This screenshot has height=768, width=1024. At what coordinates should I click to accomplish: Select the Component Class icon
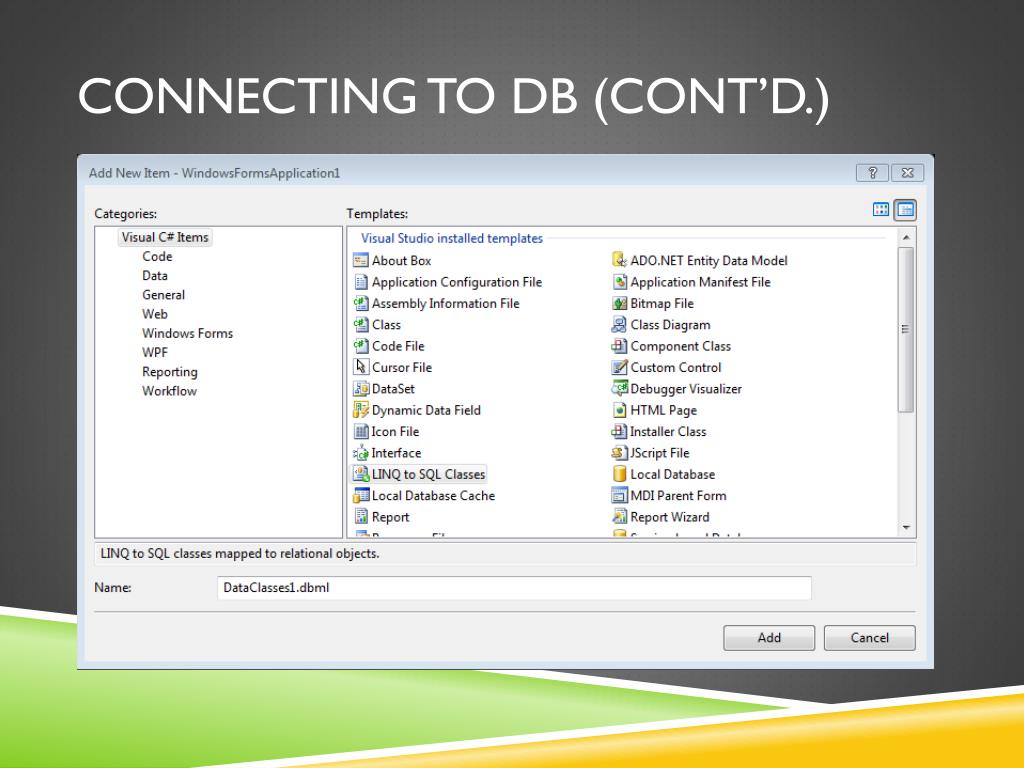(619, 346)
